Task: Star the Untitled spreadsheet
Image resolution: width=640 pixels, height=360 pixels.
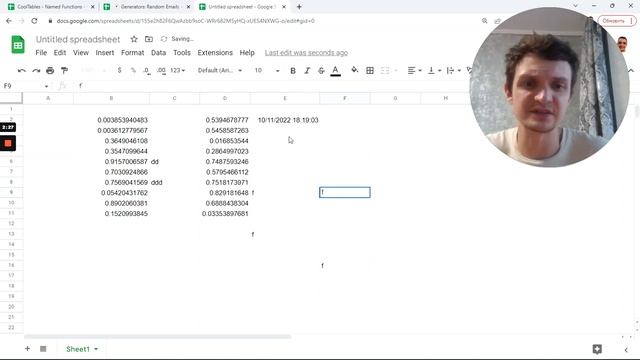Action: (x=134, y=39)
